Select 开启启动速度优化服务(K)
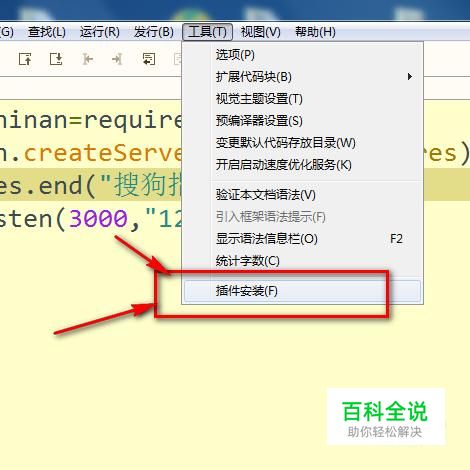The image size is (470, 470). tap(303, 165)
